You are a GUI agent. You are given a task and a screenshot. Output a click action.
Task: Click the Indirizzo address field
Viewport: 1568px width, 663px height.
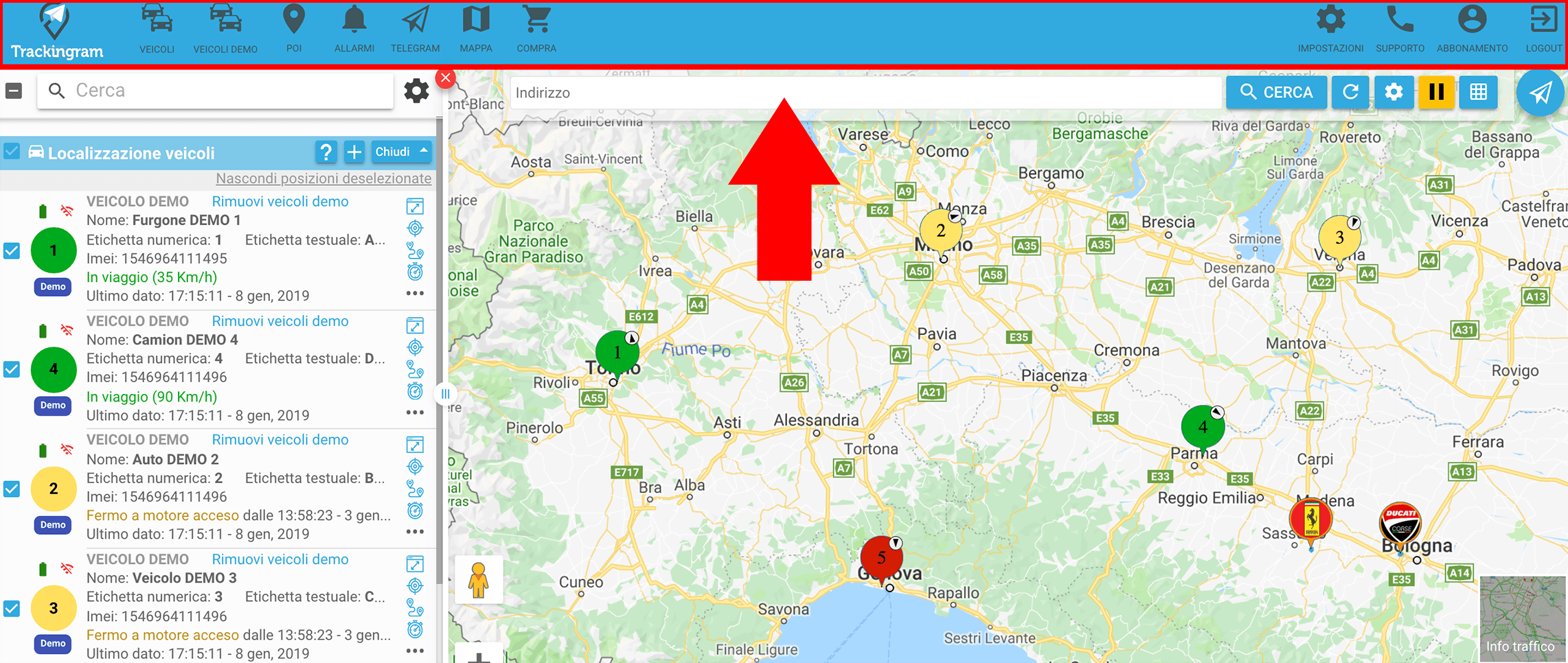tap(866, 93)
